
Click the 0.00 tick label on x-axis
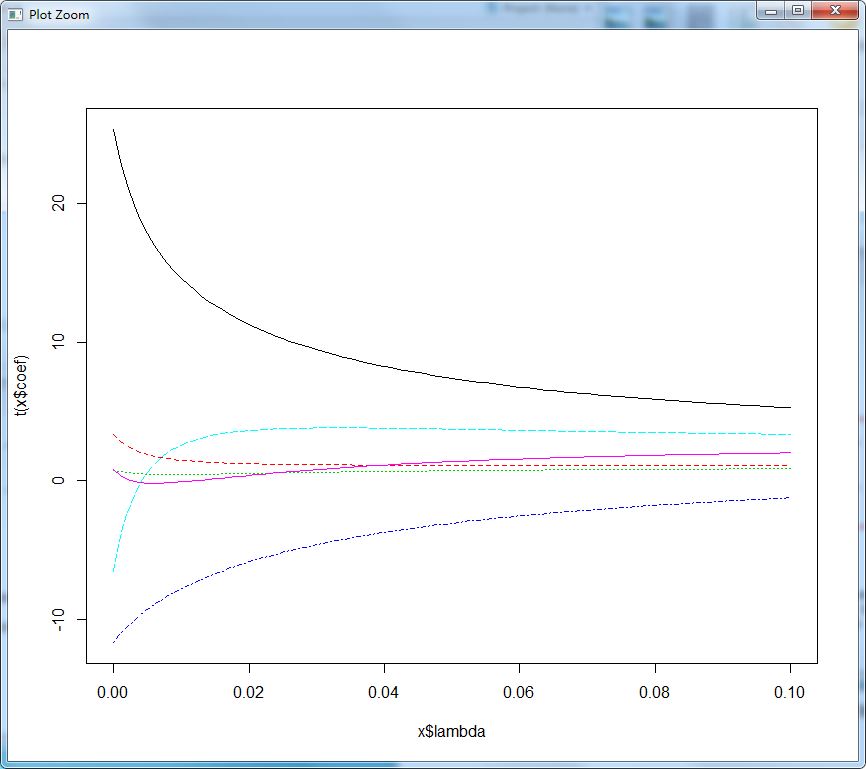114,692
